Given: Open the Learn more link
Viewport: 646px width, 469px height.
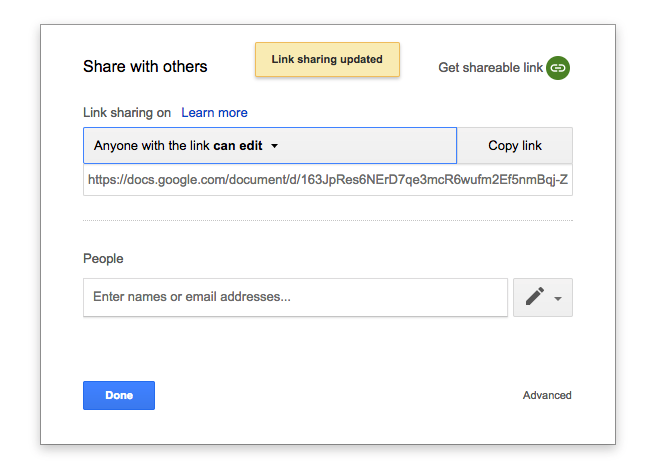Looking at the screenshot, I should coord(214,113).
